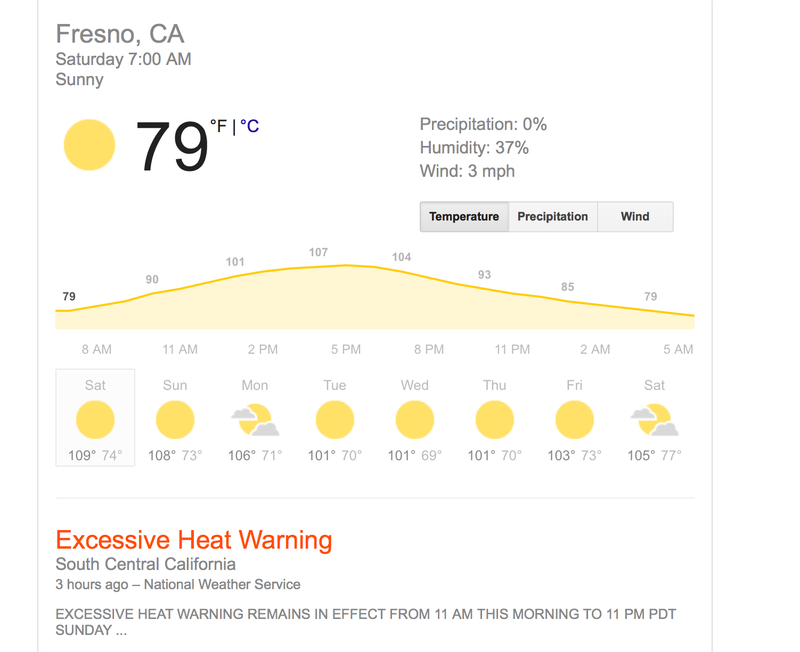Select the 11 PM time label
The width and height of the screenshot is (800, 652).
[x=512, y=349]
